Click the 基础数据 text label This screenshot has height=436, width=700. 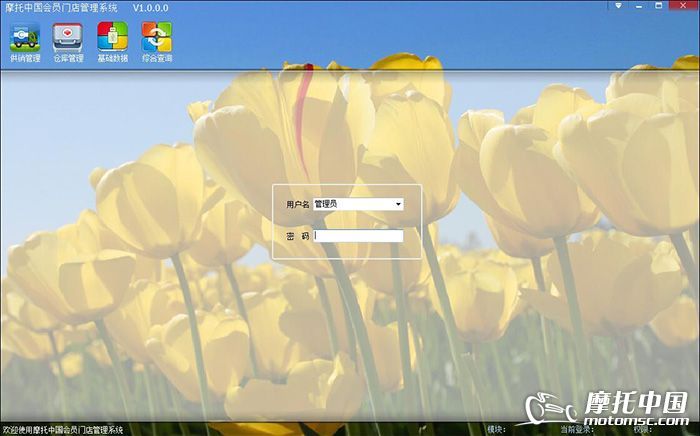(112, 59)
